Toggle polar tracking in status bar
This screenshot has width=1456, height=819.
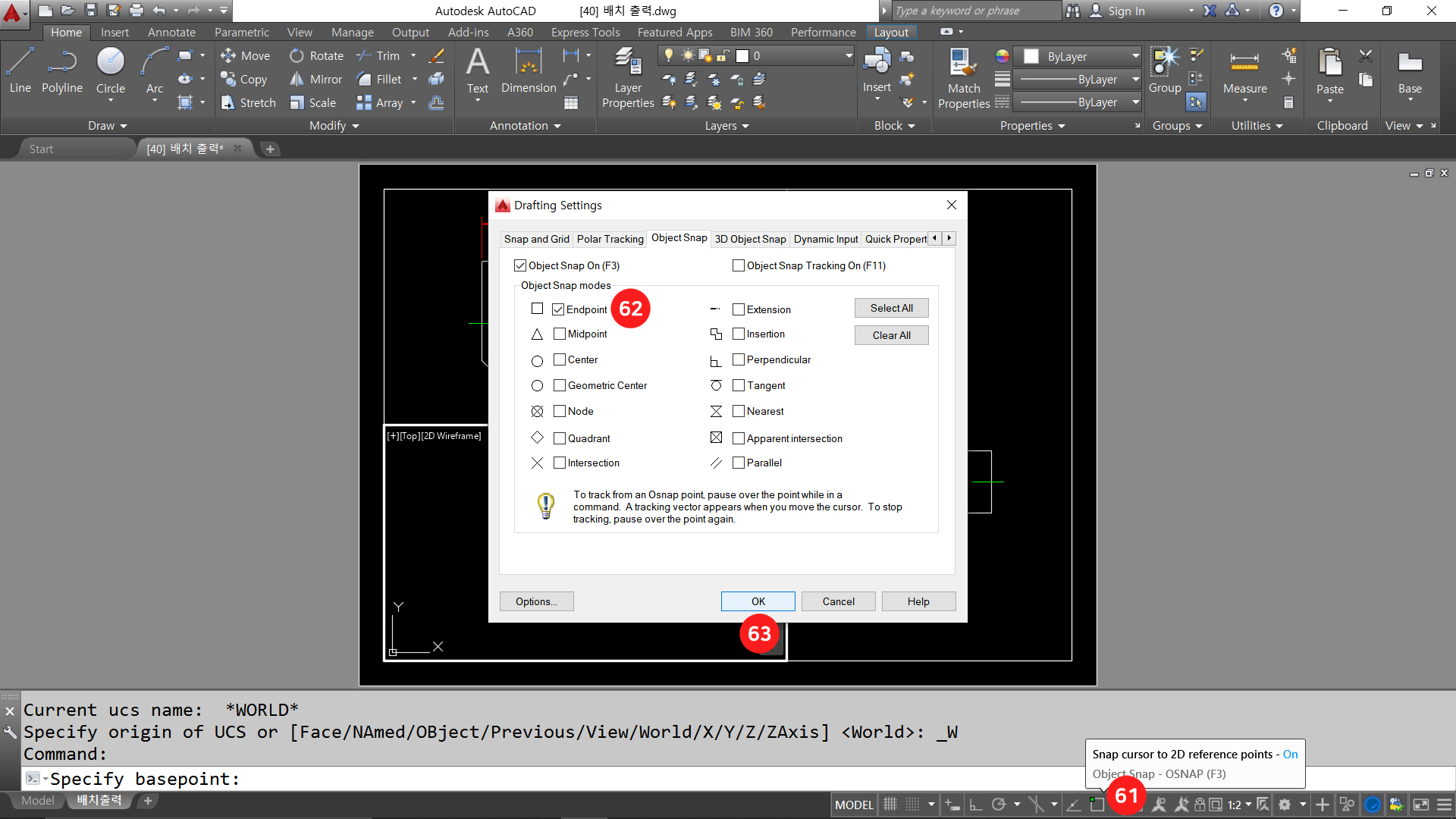[x=999, y=805]
